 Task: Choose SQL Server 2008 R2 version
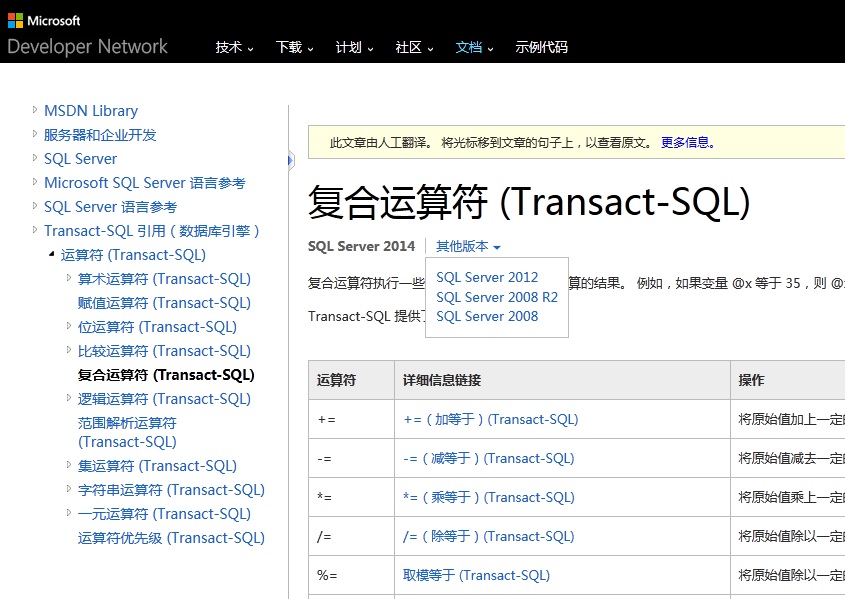[x=497, y=297]
